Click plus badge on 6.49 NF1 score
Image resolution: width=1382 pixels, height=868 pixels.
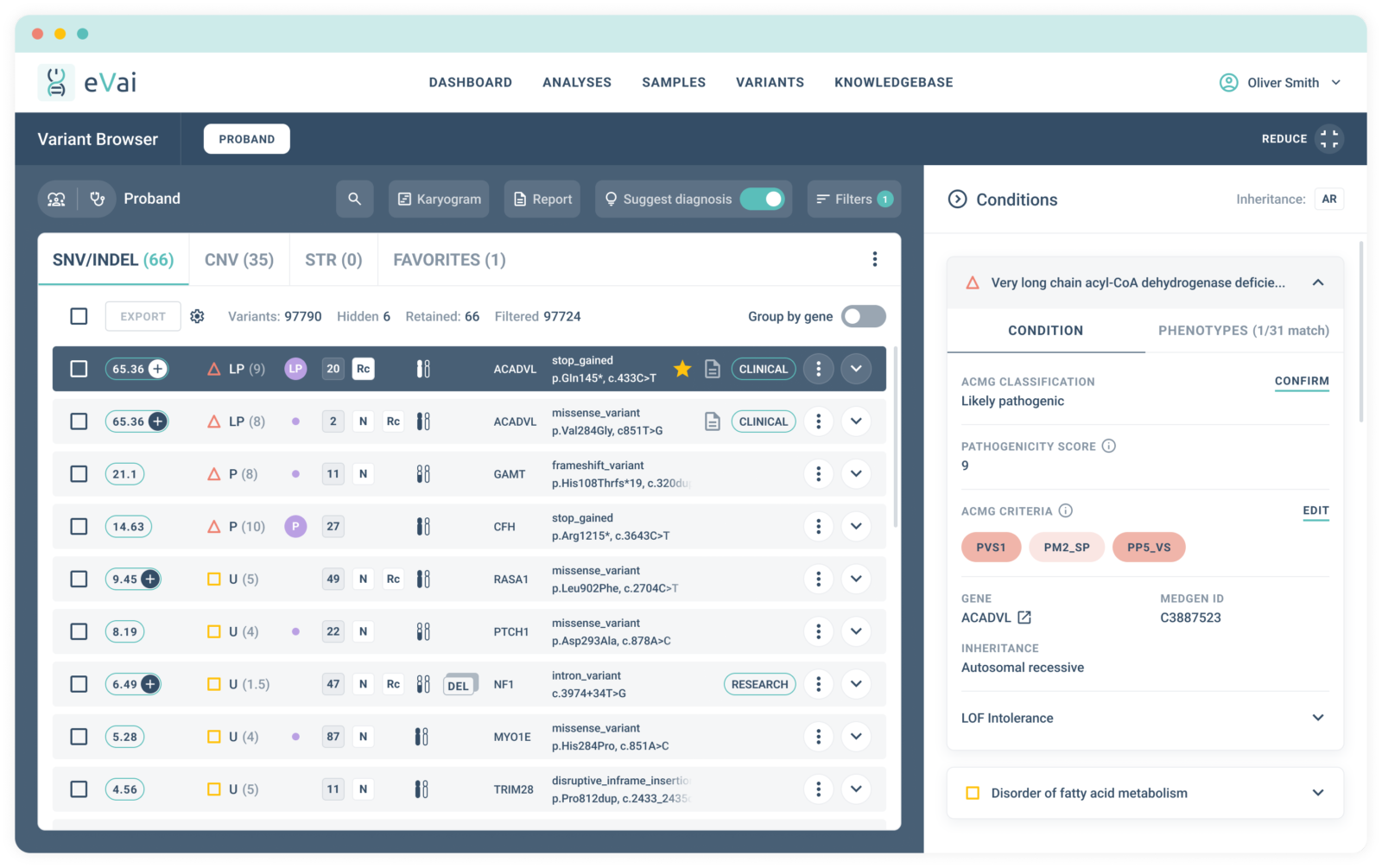tap(150, 684)
